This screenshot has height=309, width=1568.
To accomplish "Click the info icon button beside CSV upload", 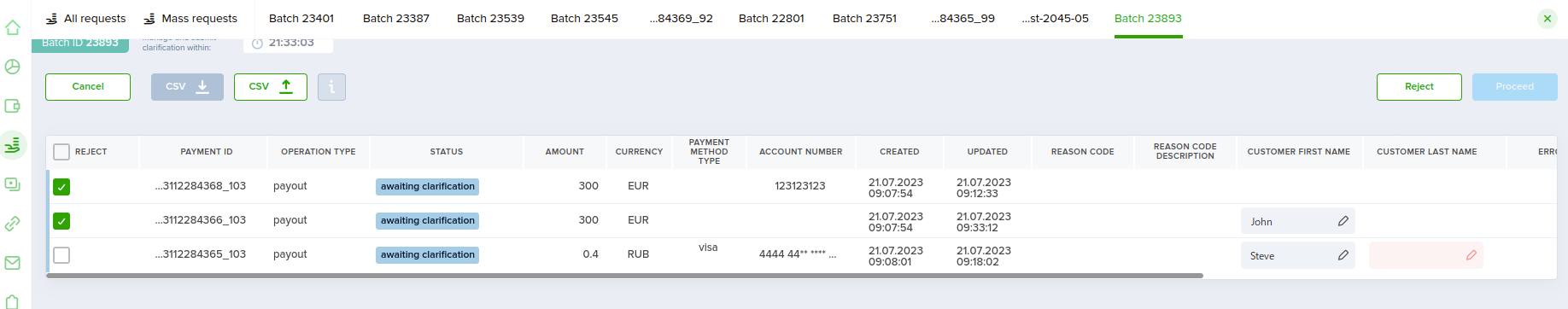I will [x=331, y=87].
